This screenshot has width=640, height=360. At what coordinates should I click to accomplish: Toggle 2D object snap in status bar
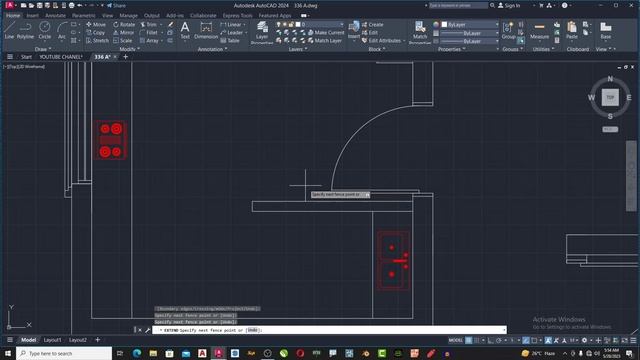coord(534,340)
